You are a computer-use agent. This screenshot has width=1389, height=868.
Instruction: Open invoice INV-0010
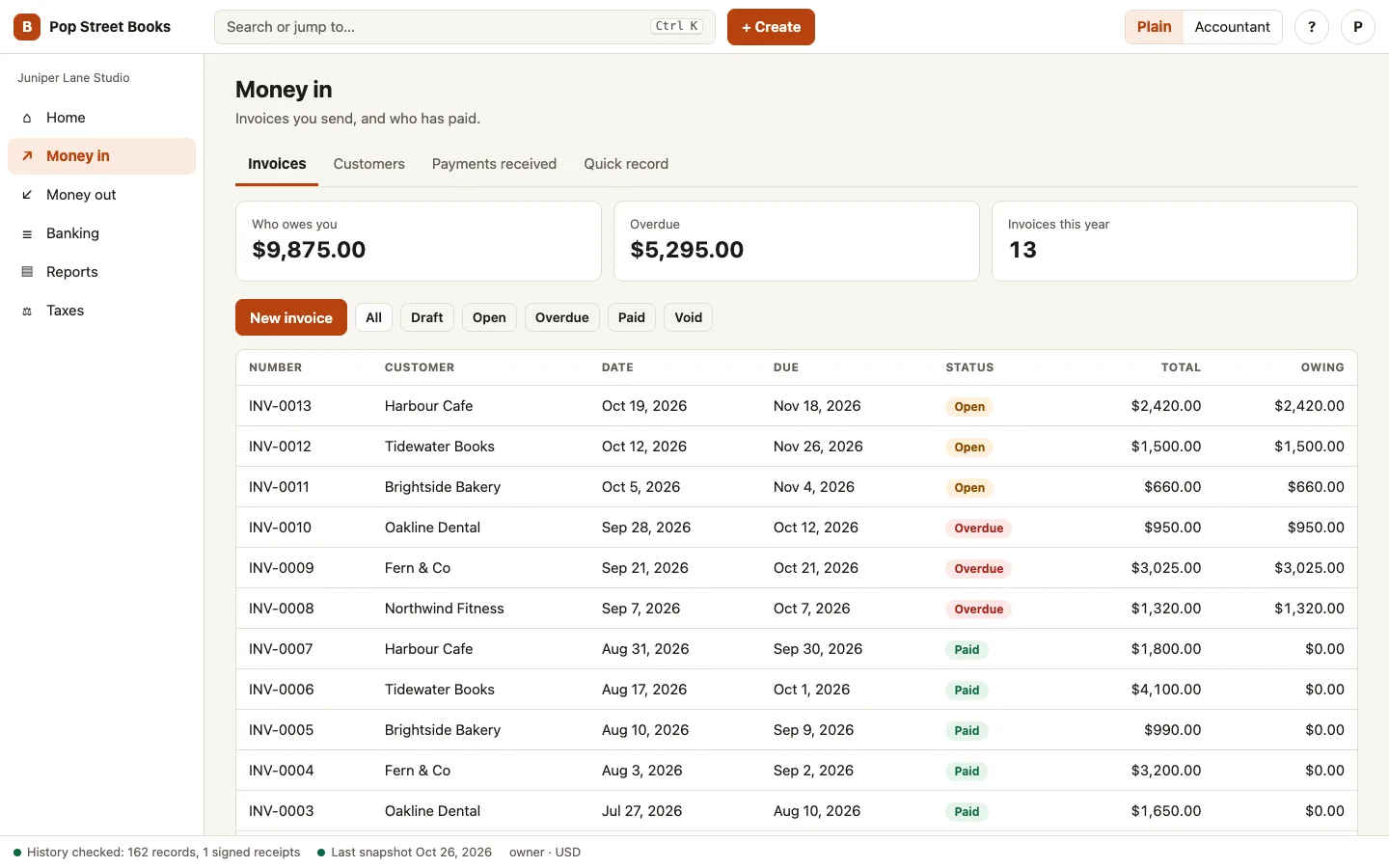click(797, 528)
